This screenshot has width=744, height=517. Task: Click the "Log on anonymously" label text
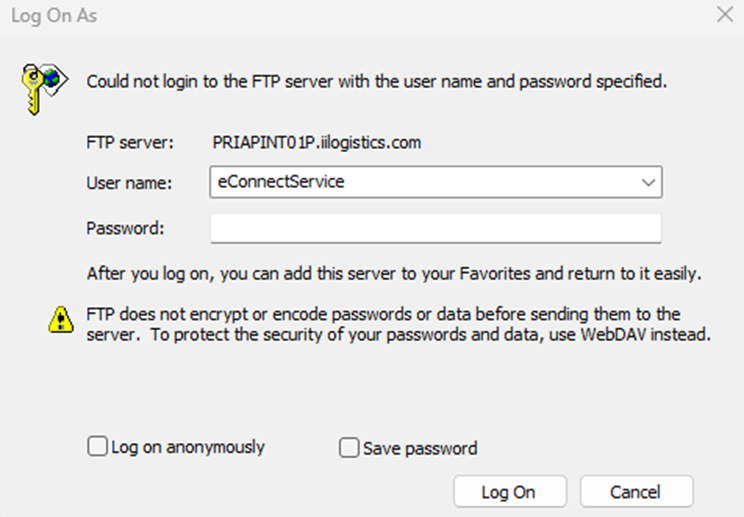tap(188, 447)
